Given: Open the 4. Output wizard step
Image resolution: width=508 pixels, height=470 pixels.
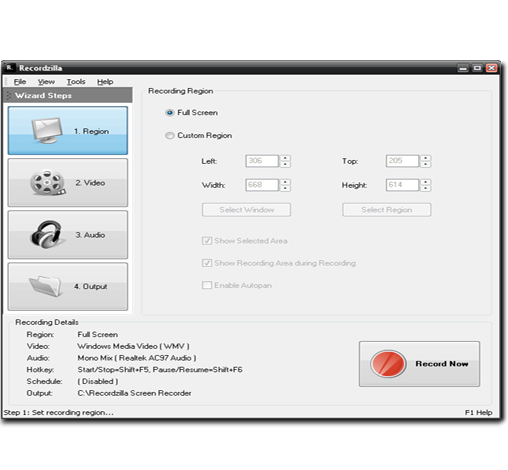Looking at the screenshot, I should click(68, 287).
